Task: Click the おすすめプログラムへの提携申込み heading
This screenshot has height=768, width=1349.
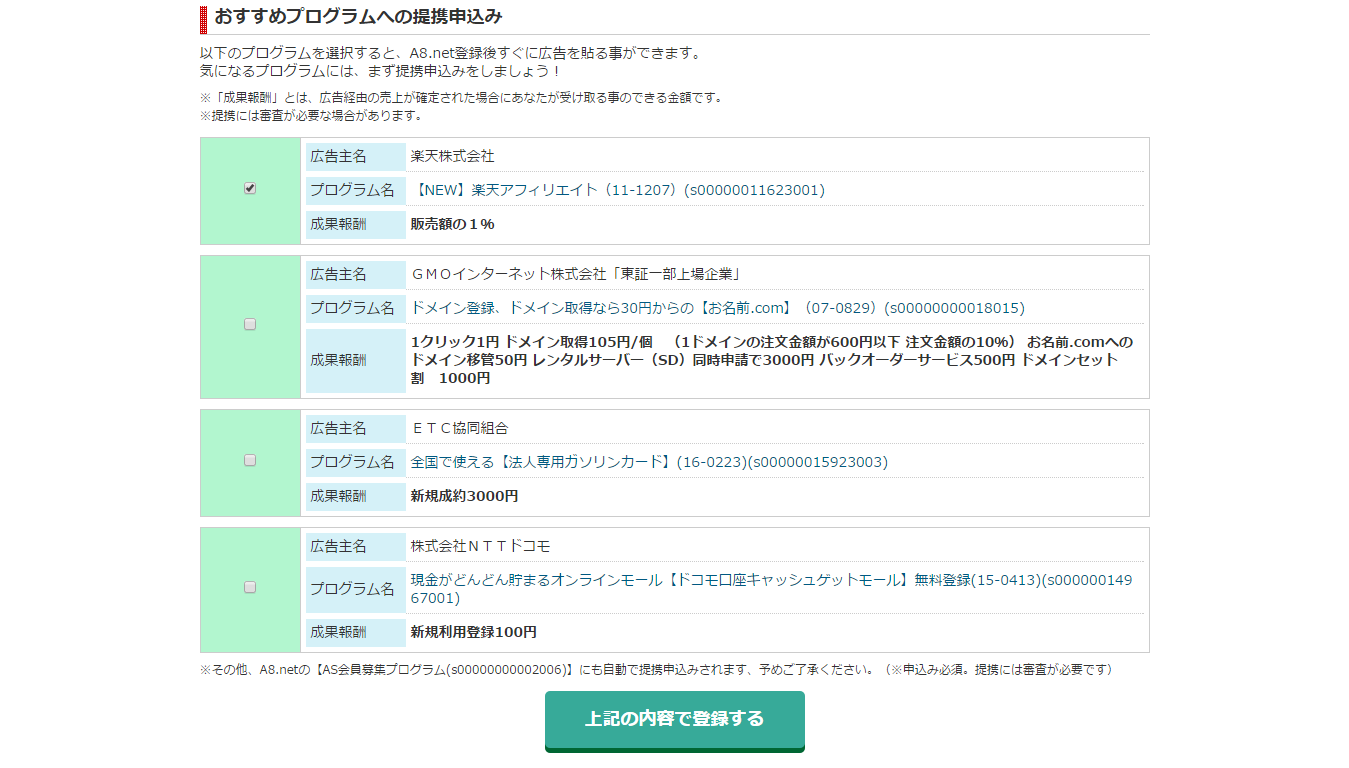Action: (x=358, y=17)
